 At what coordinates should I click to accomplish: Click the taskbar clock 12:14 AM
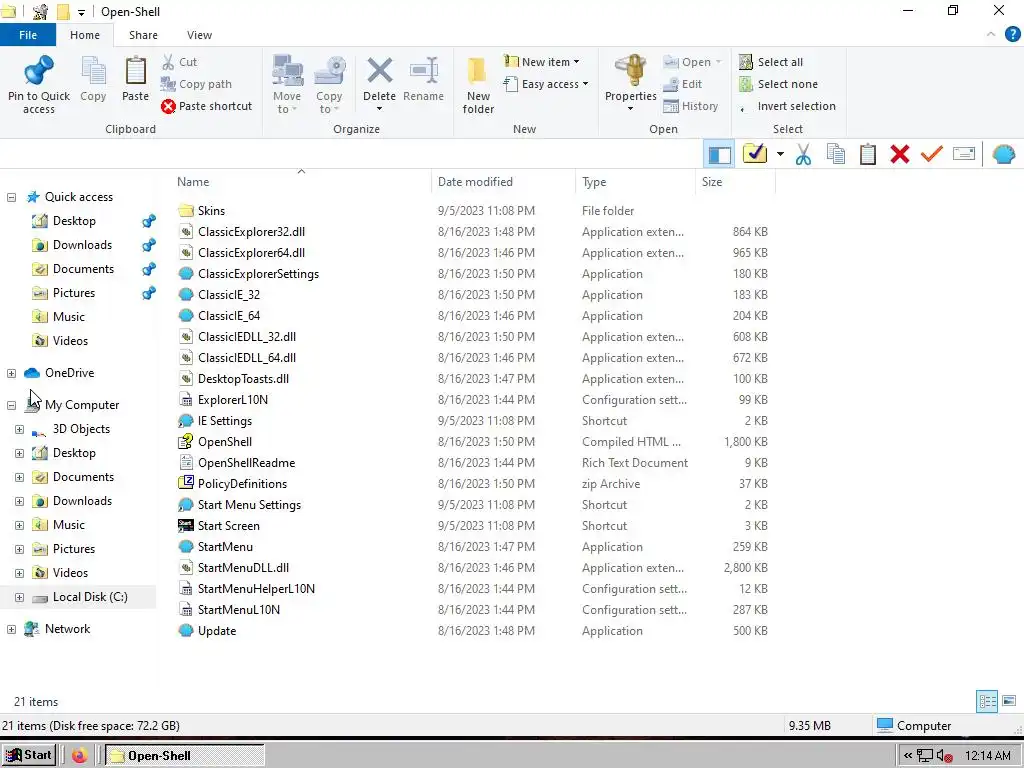[x=987, y=756]
